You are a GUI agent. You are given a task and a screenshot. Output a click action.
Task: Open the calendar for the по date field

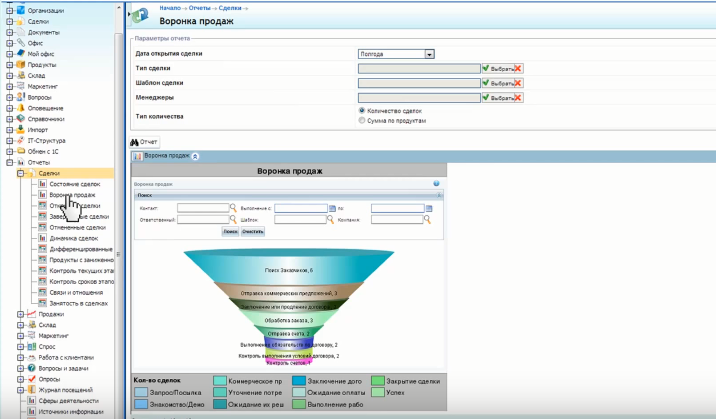point(429,209)
